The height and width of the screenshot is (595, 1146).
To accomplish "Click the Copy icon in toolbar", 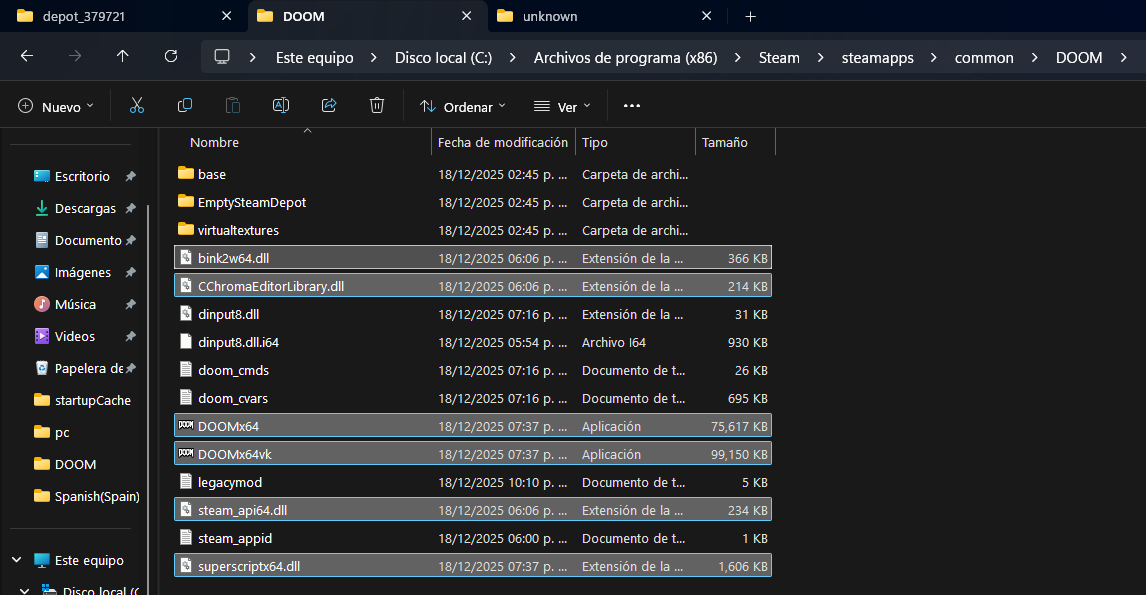I will [185, 106].
